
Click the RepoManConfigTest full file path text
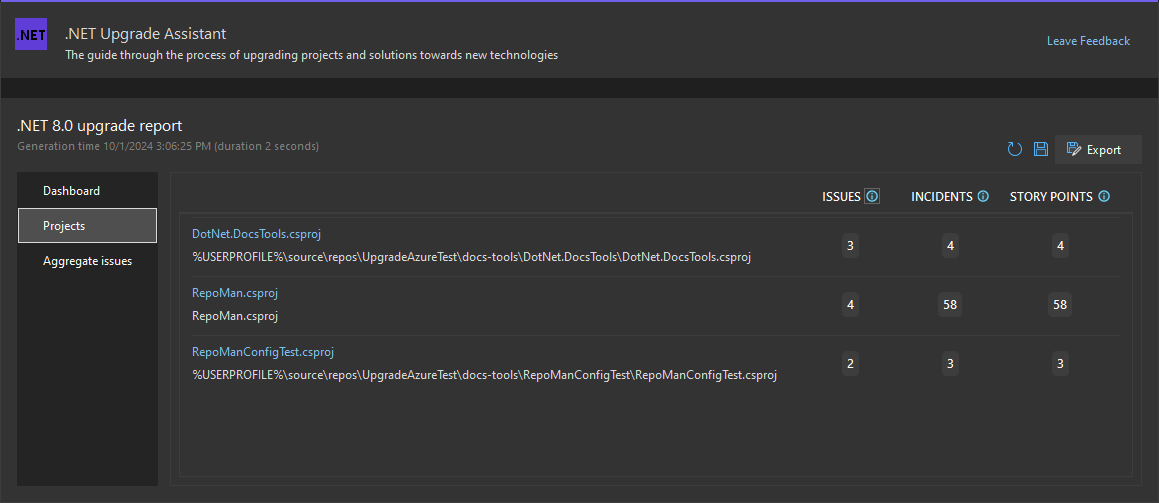pos(484,375)
